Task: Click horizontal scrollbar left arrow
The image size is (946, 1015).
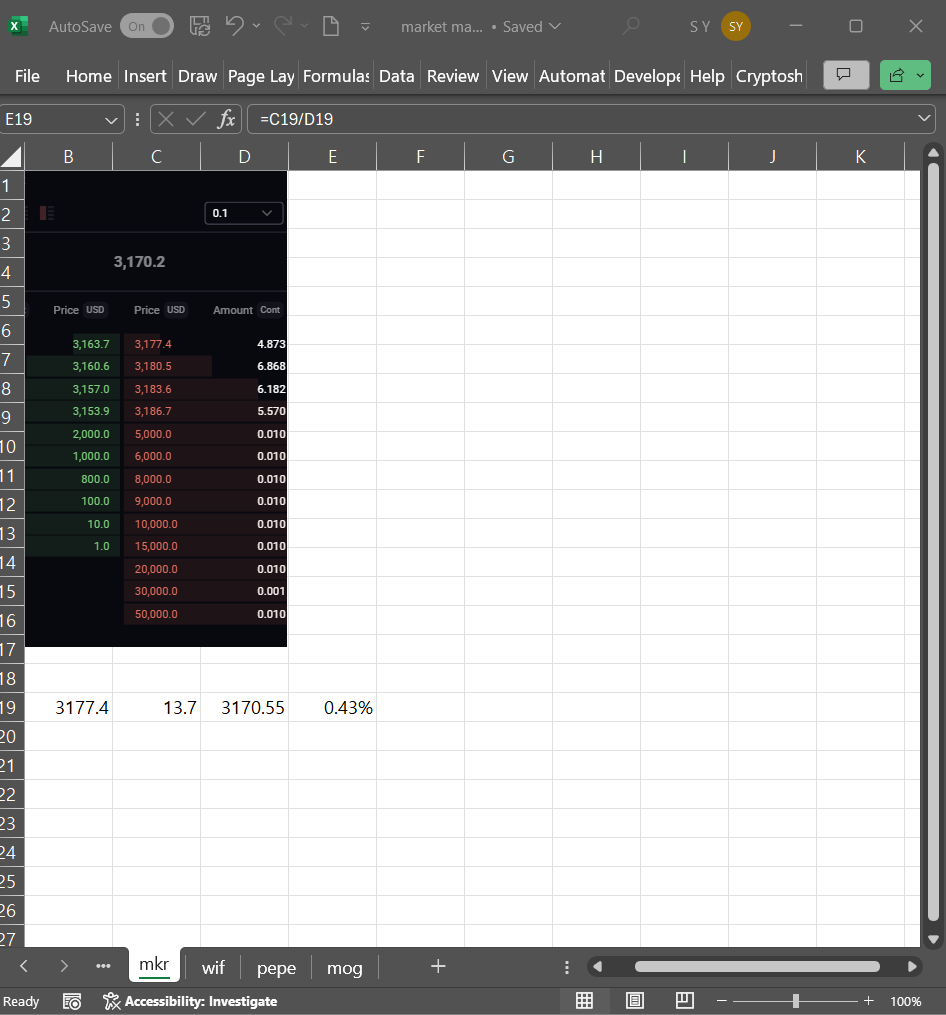Action: pyautogui.click(x=598, y=966)
